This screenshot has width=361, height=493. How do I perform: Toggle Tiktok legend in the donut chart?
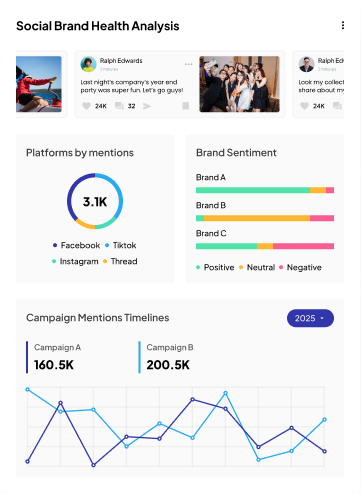point(120,245)
